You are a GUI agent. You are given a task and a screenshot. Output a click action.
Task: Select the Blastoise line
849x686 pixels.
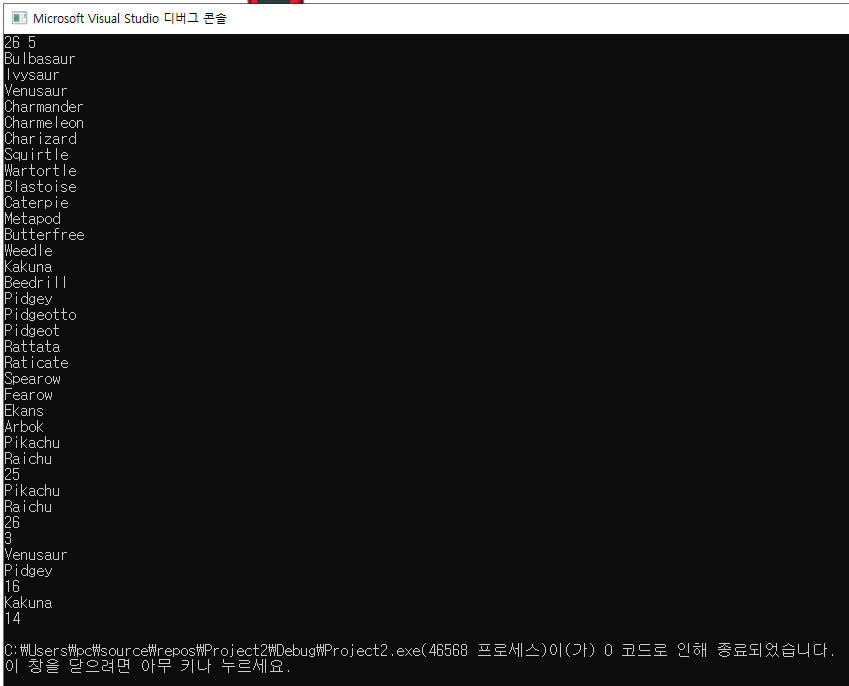[41, 187]
